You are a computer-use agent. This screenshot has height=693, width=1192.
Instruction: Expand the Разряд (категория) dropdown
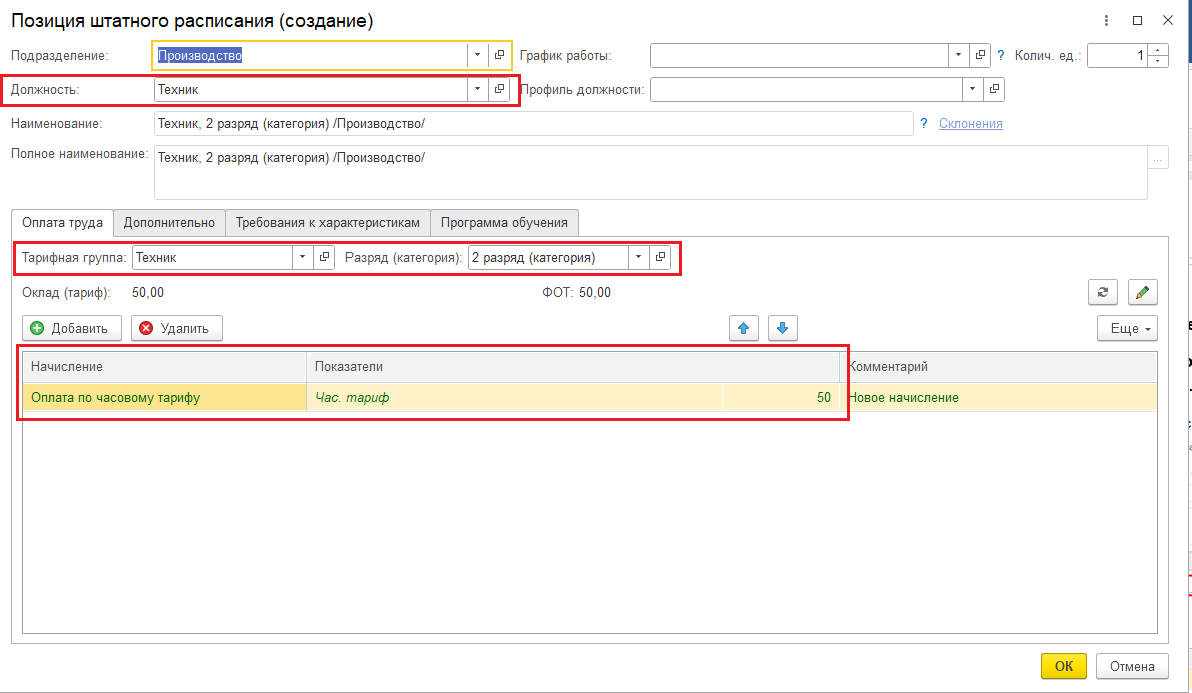[638, 257]
